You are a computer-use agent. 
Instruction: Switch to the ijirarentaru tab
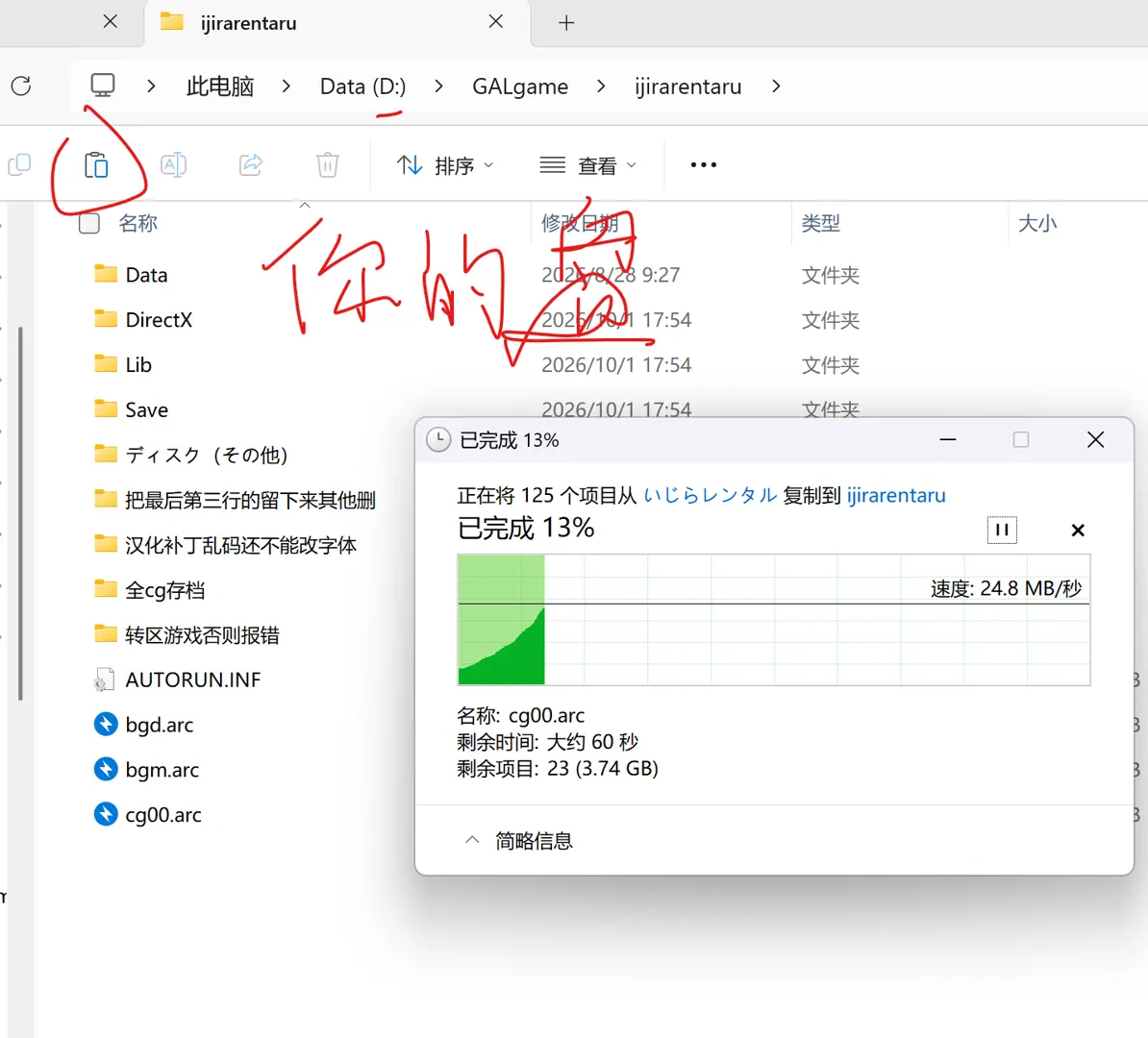pyautogui.click(x=337, y=23)
